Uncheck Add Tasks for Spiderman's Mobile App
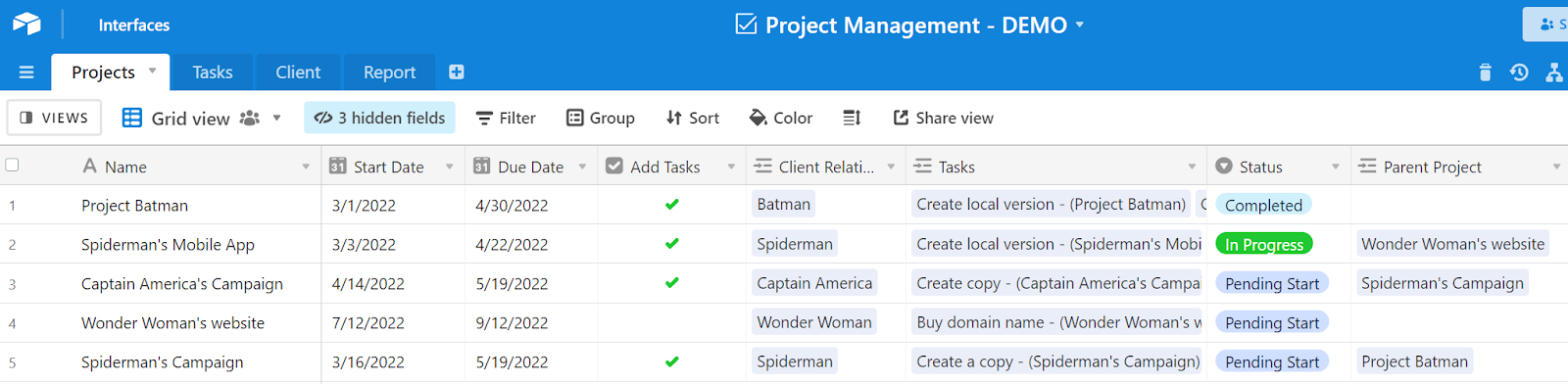Screen dimensions: 1568x384 671,244
